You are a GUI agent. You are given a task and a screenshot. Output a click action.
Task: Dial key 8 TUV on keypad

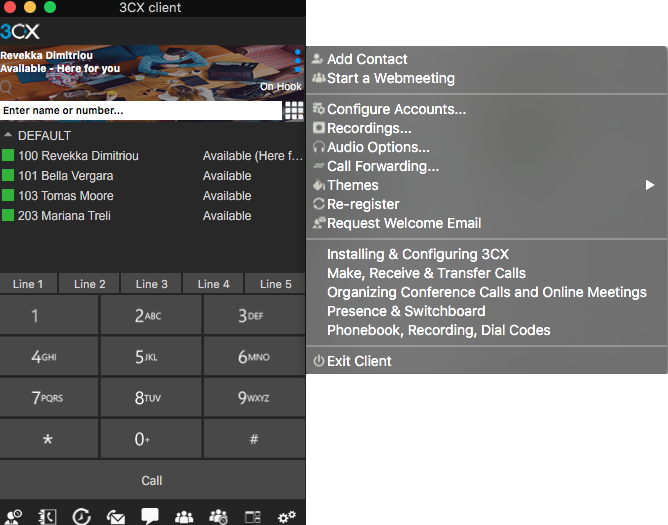pos(151,397)
